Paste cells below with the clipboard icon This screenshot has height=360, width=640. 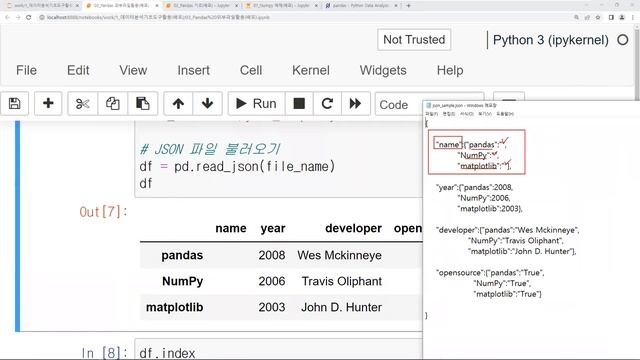142,104
